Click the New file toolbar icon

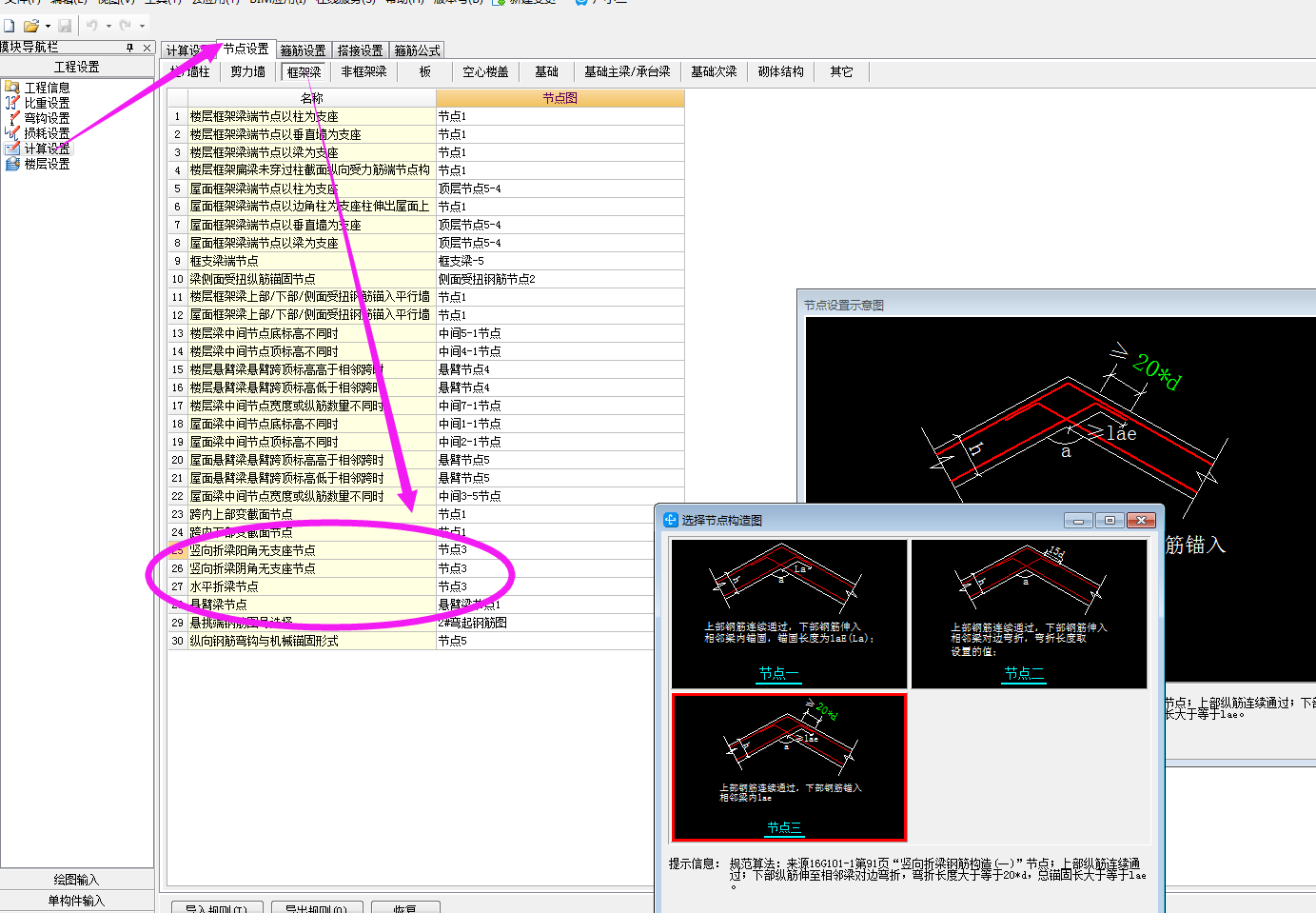point(9,26)
